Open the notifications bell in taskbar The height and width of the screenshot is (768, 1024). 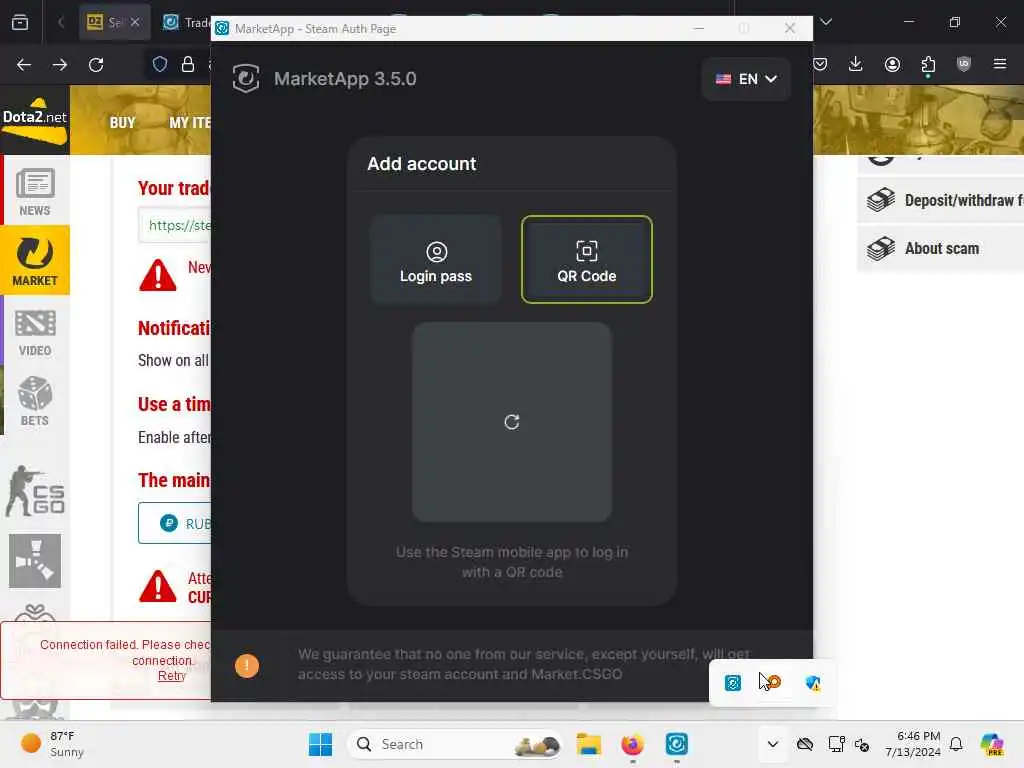[x=956, y=744]
